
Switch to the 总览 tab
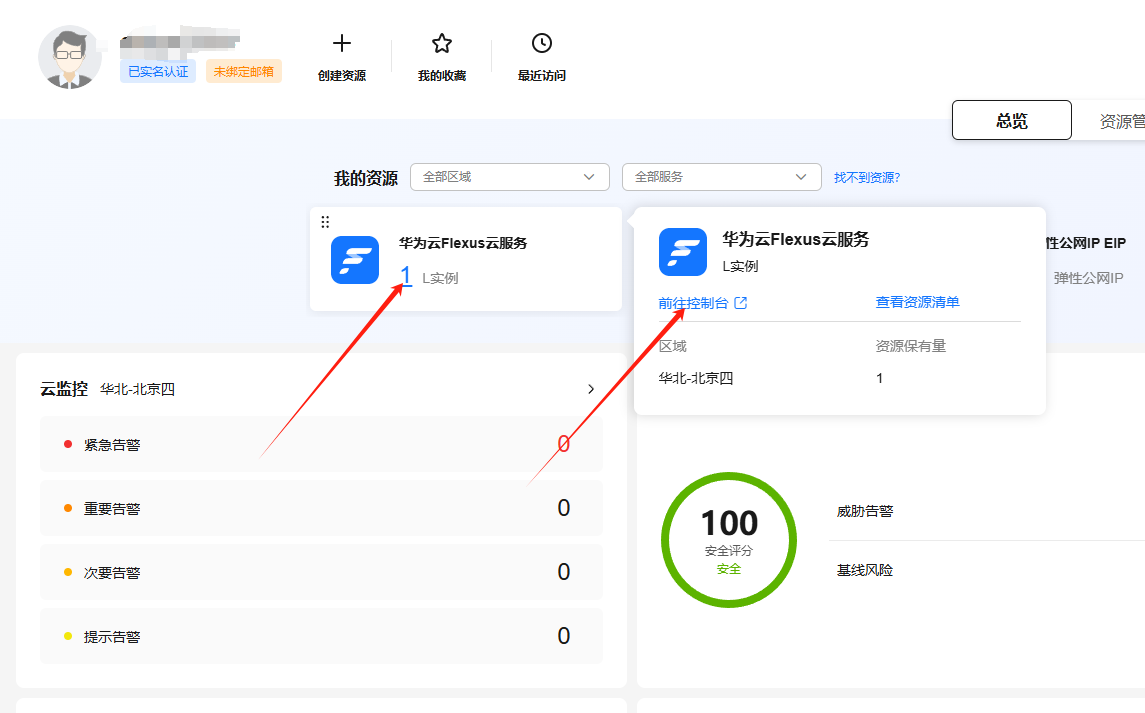point(1012,121)
